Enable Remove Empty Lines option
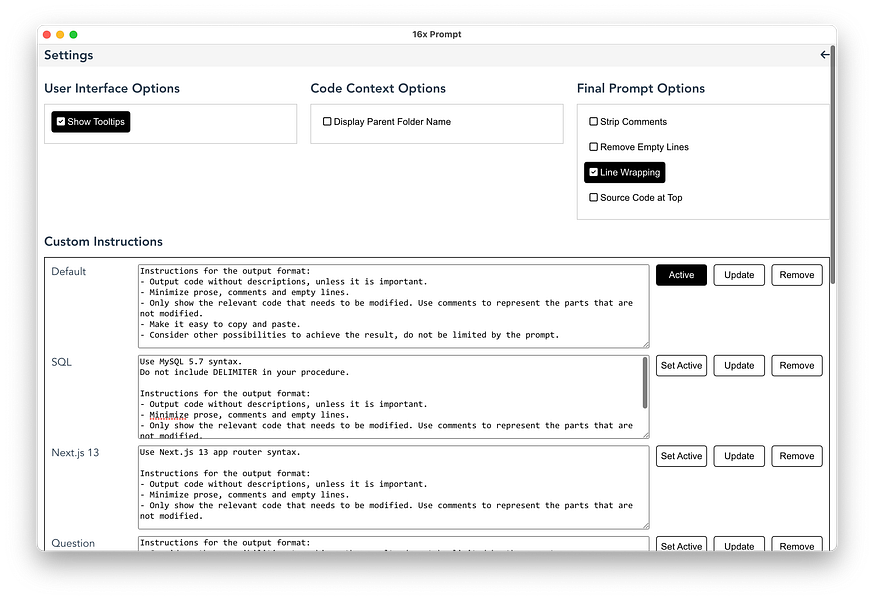 tap(639, 147)
